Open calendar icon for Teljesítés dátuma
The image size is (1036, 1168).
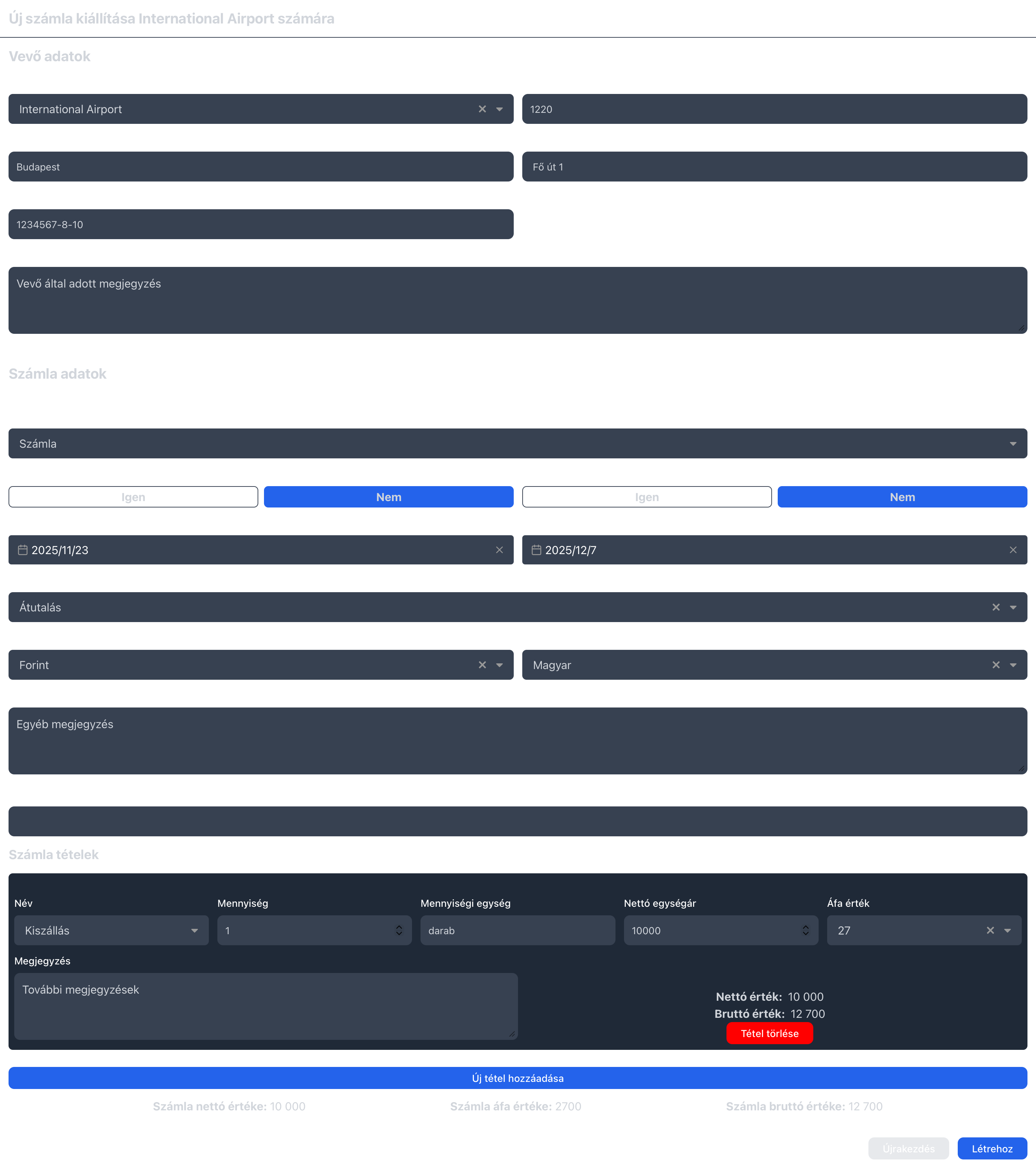coord(23,550)
